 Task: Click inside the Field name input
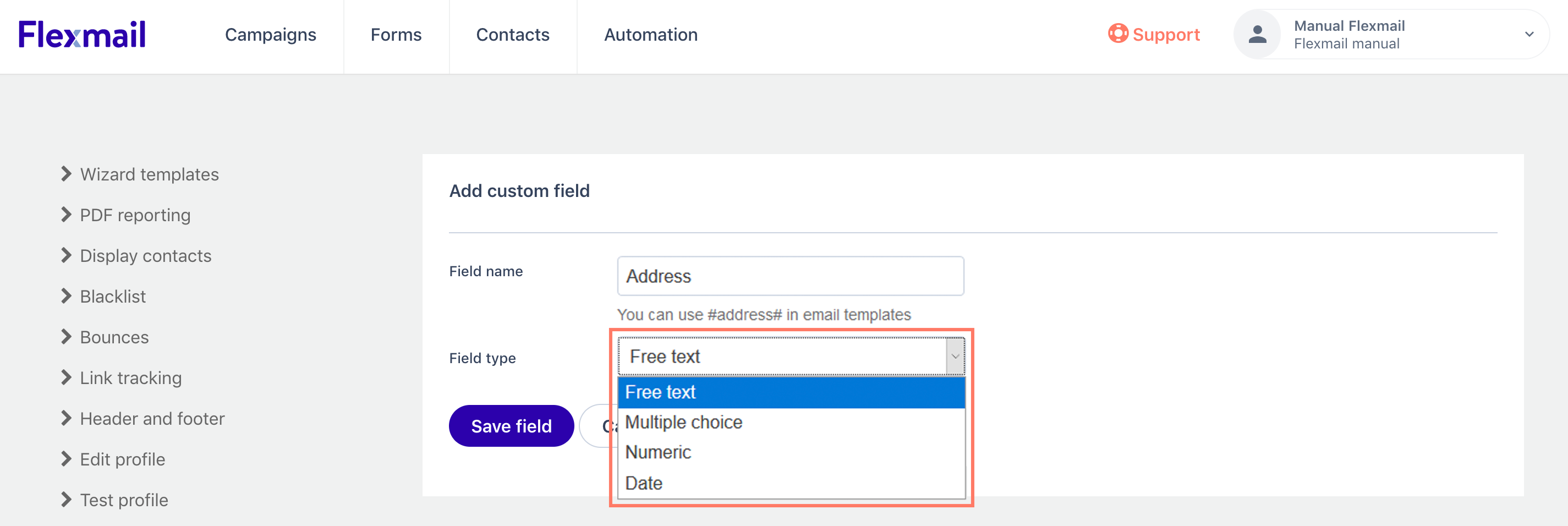click(790, 276)
